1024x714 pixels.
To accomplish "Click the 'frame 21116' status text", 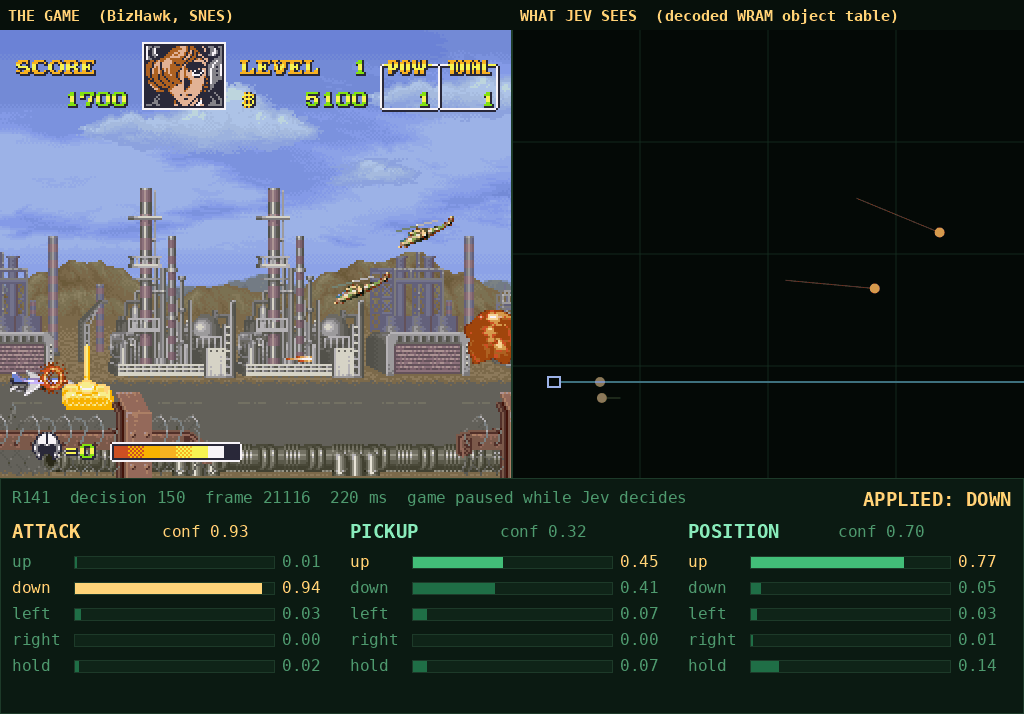I will [x=258, y=498].
